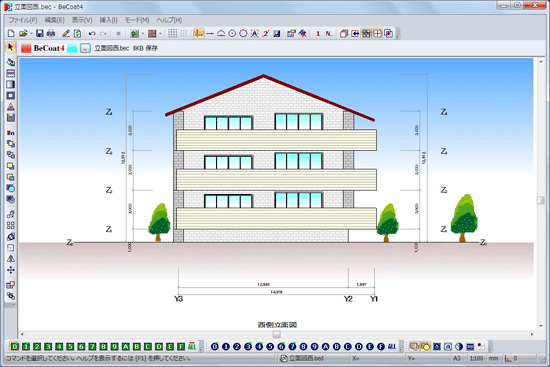Show the grid display icon

tap(172, 33)
